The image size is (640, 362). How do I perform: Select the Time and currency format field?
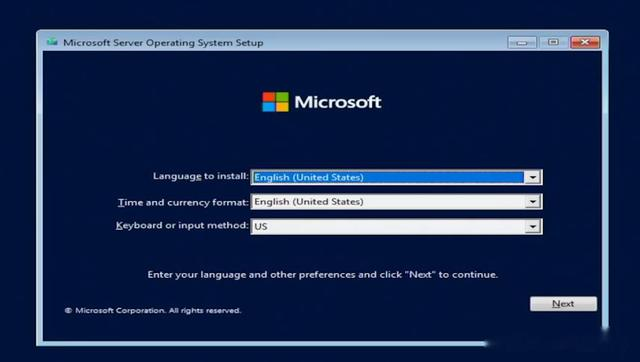(396, 202)
